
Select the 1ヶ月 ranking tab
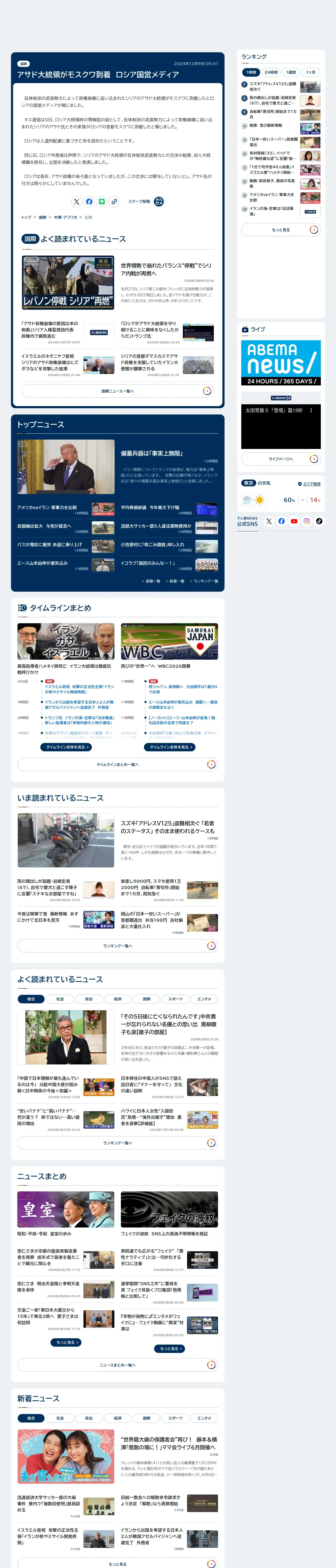[311, 72]
